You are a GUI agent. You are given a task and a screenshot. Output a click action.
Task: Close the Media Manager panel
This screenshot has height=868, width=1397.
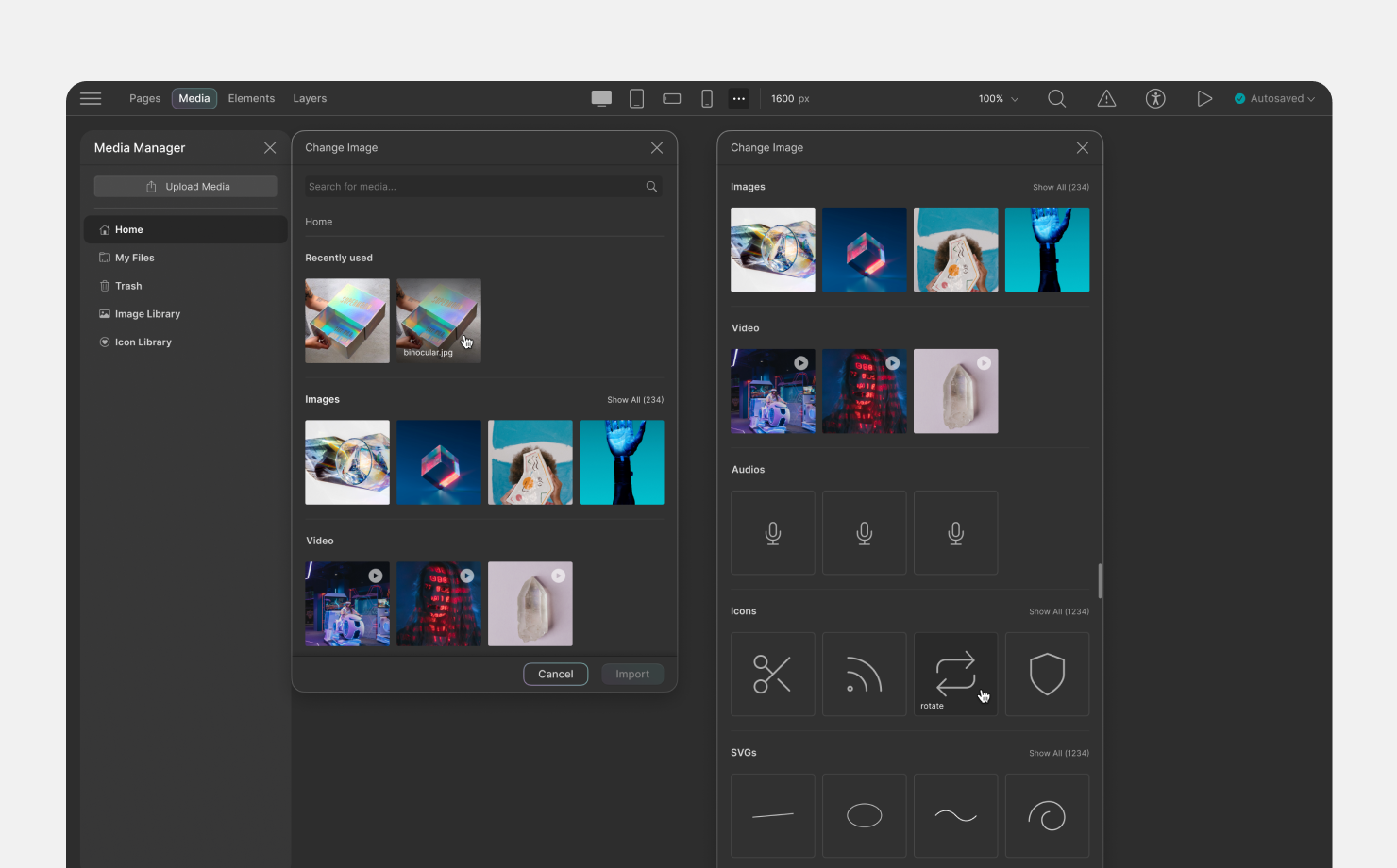point(270,148)
